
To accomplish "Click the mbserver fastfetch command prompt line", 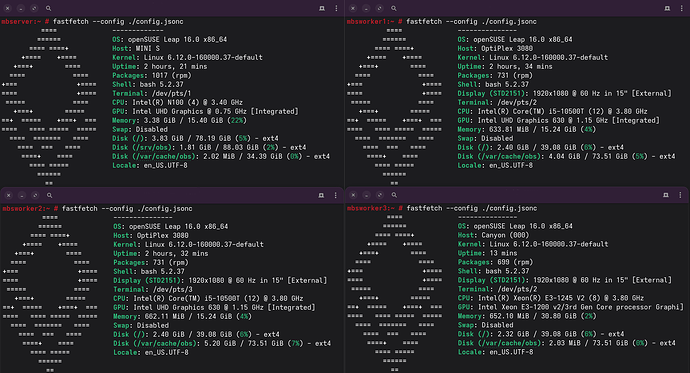I will tap(92, 22).
